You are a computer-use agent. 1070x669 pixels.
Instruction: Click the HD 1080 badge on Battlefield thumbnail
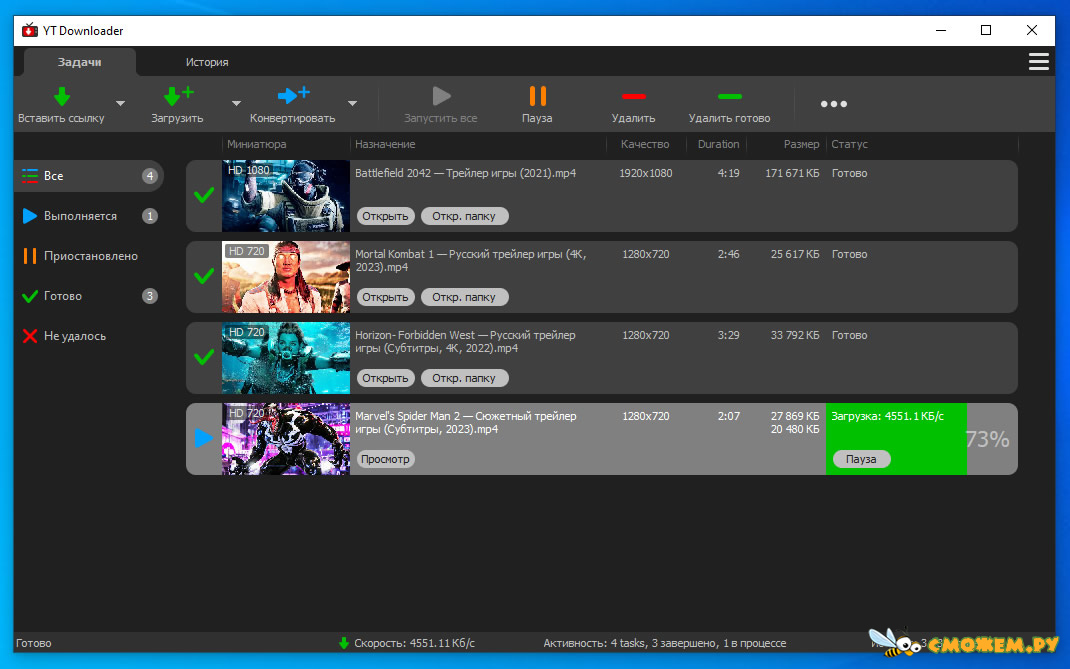click(x=249, y=170)
